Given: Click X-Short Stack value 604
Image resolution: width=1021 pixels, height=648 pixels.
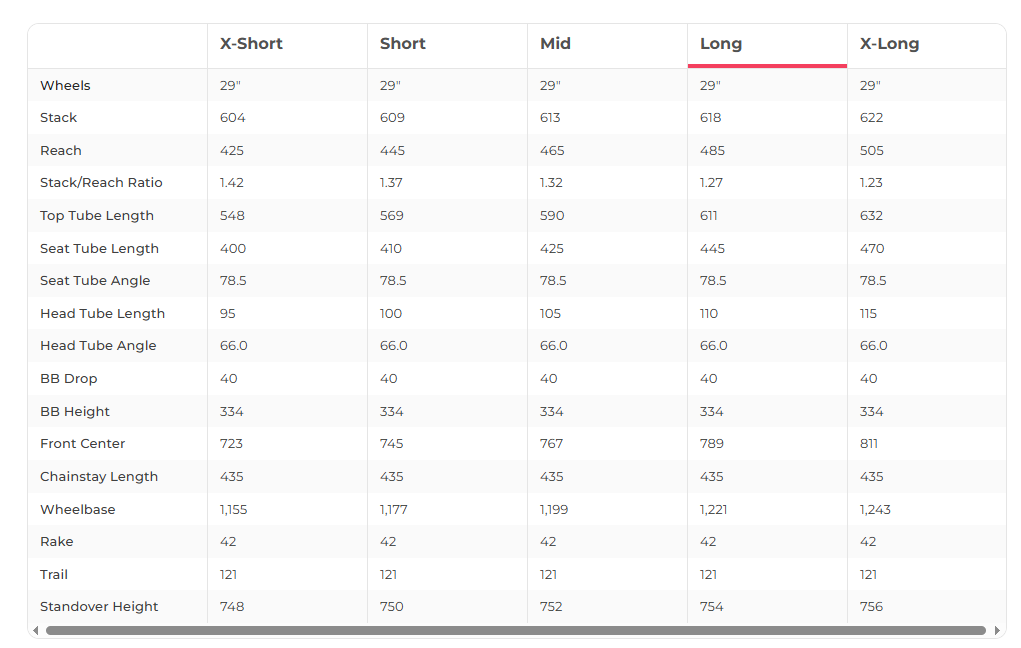Looking at the screenshot, I should (x=232, y=118).
